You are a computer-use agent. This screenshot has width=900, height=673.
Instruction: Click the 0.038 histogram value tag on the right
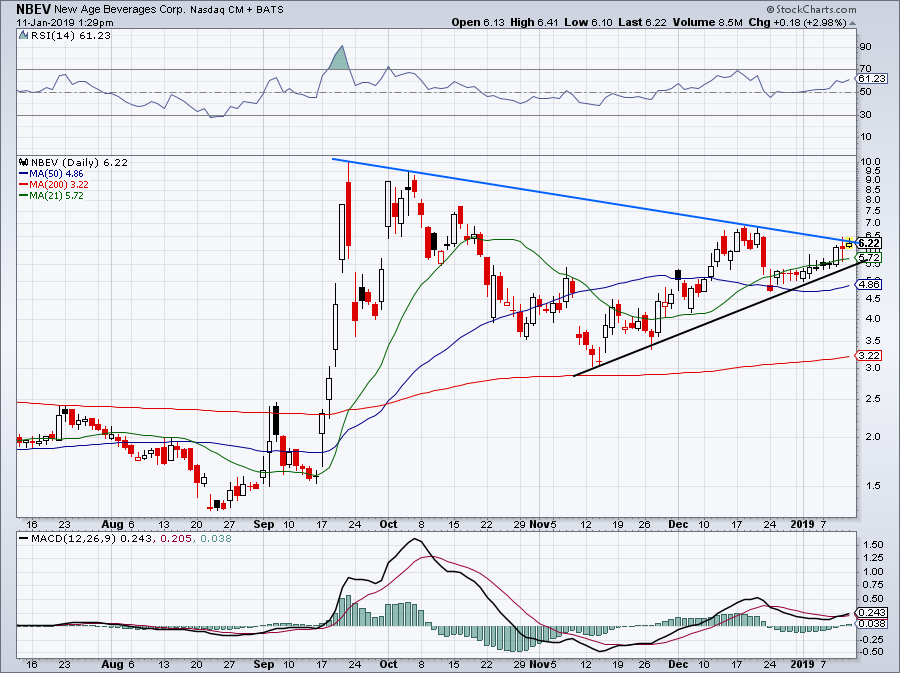(872, 623)
